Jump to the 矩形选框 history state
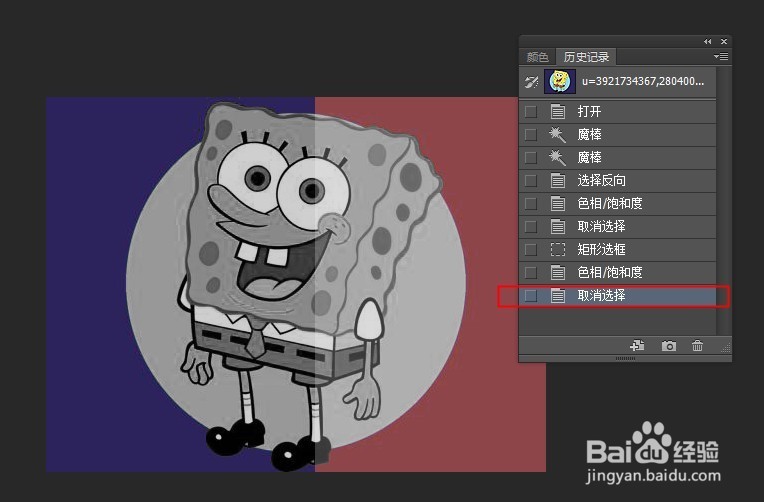The width and height of the screenshot is (764, 502). pyautogui.click(x=618, y=250)
